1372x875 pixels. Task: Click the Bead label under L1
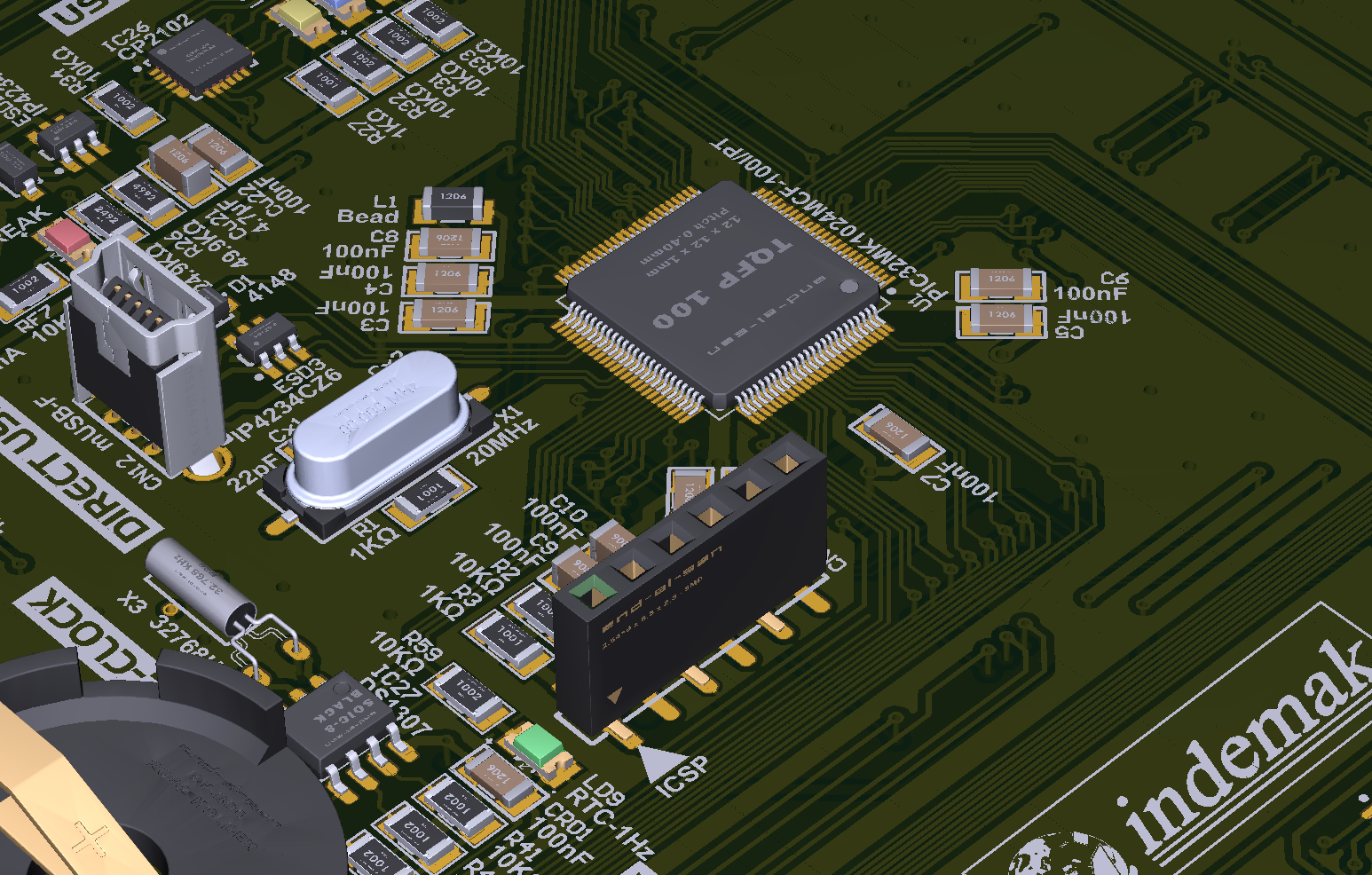(x=367, y=217)
